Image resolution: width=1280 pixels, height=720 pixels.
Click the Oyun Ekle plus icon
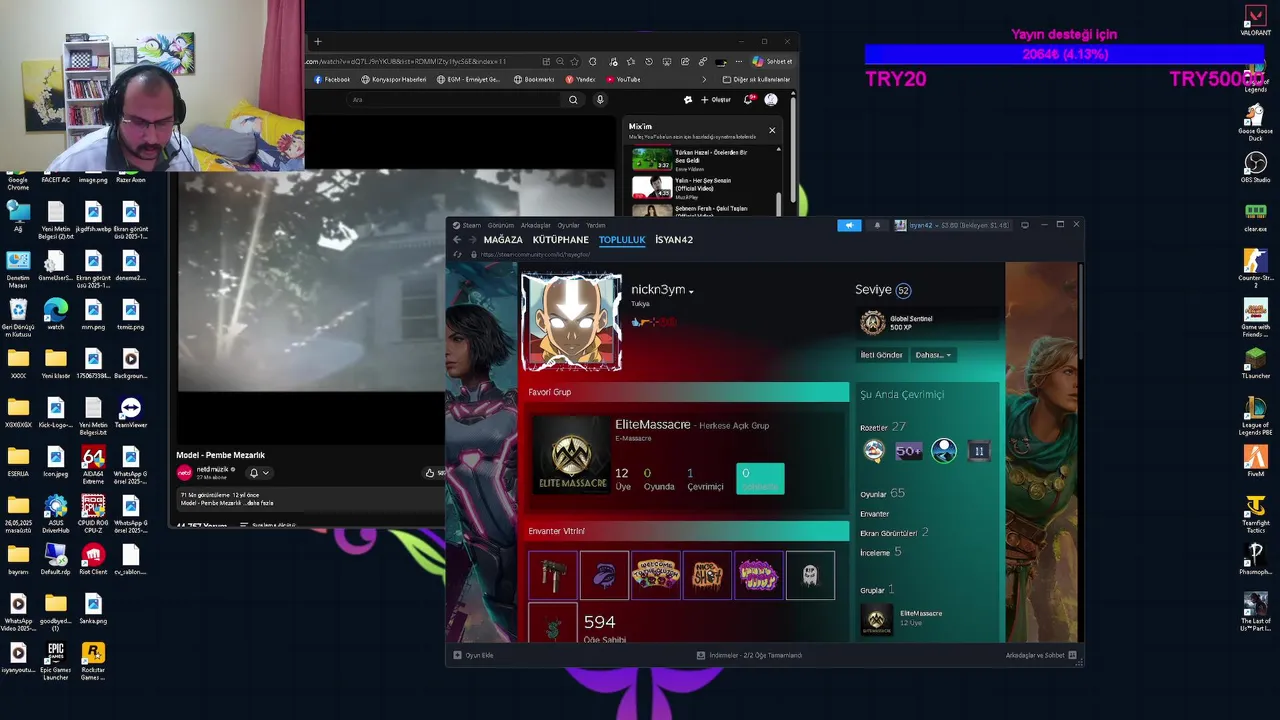[x=457, y=655]
